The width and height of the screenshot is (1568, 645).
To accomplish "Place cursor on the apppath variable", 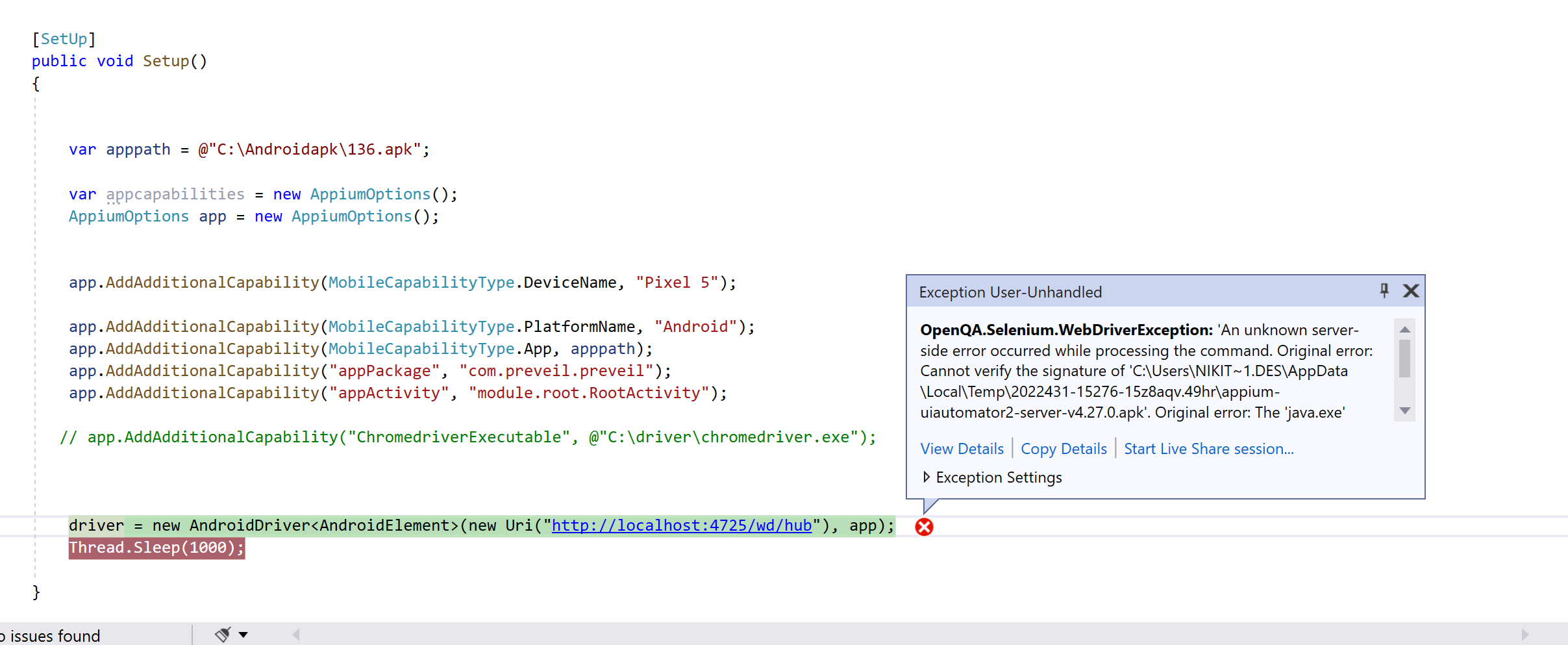I will [x=138, y=149].
